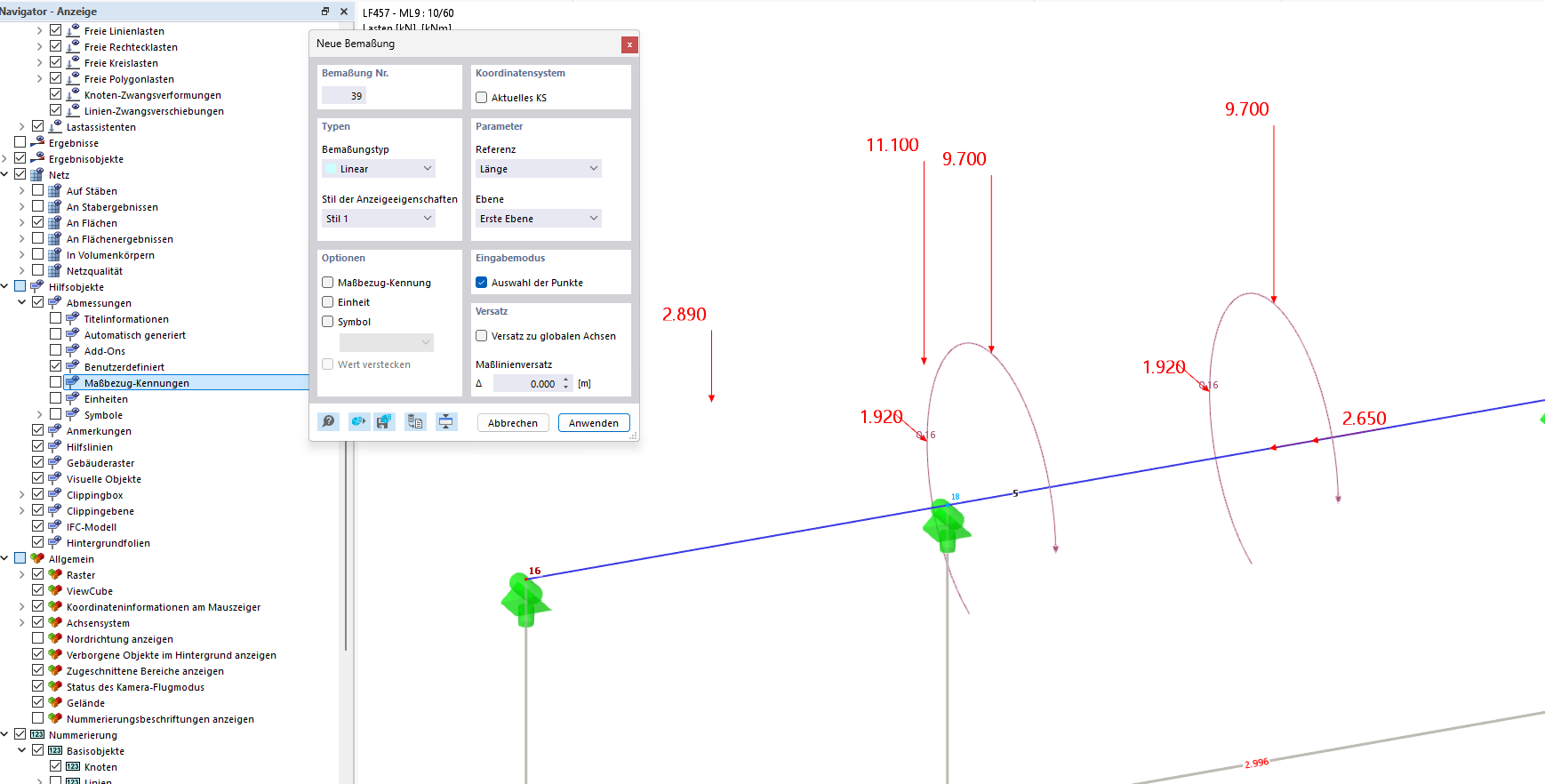Select the Hilfslinien tree entry
The image size is (1545, 784).
click(89, 447)
